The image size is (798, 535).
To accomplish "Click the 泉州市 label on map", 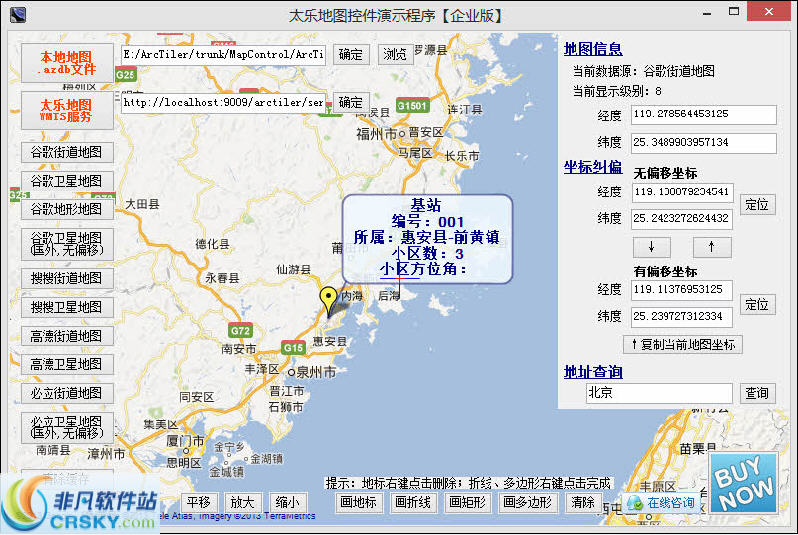I will [x=316, y=372].
